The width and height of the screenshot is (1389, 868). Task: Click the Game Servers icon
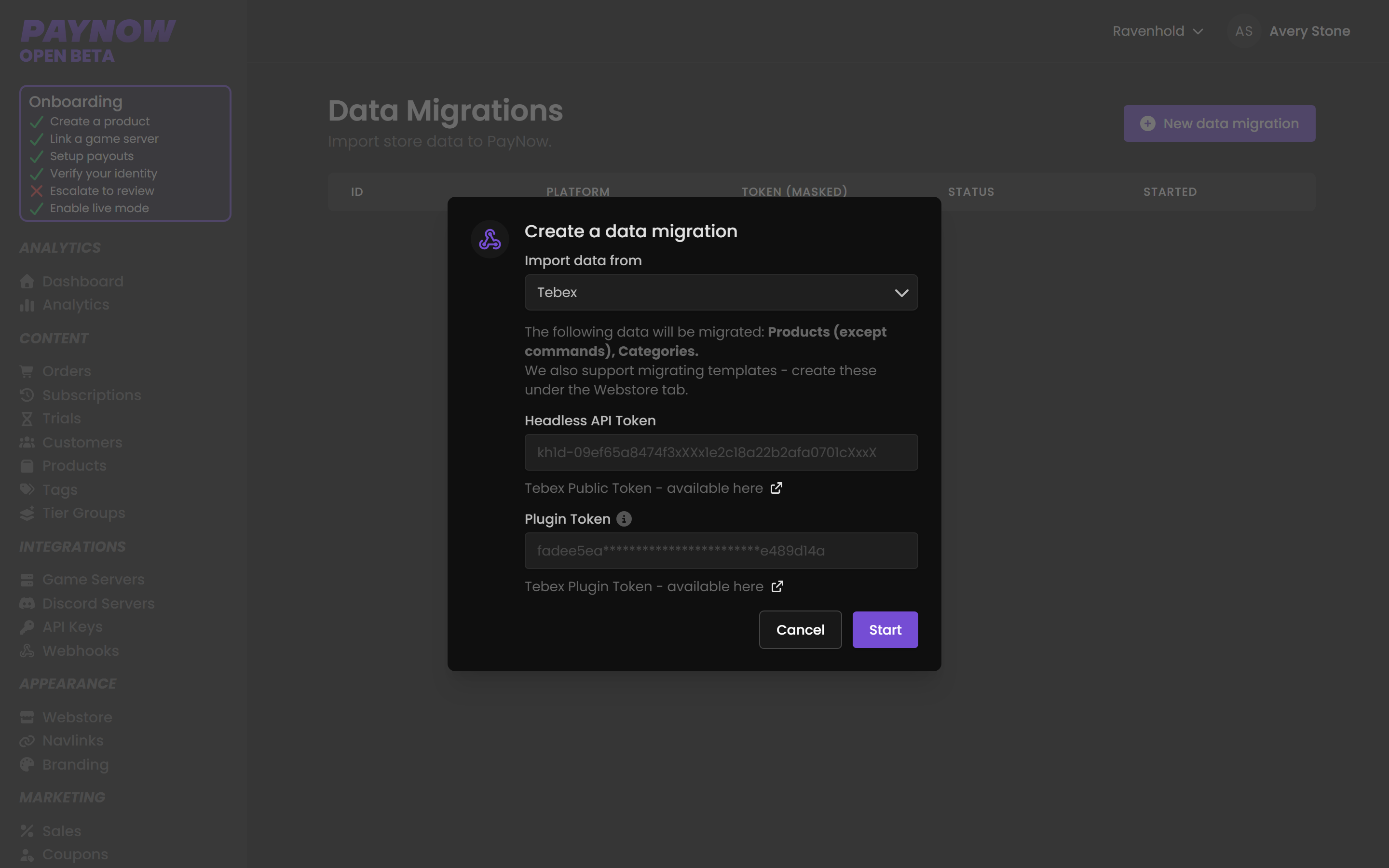point(27,580)
